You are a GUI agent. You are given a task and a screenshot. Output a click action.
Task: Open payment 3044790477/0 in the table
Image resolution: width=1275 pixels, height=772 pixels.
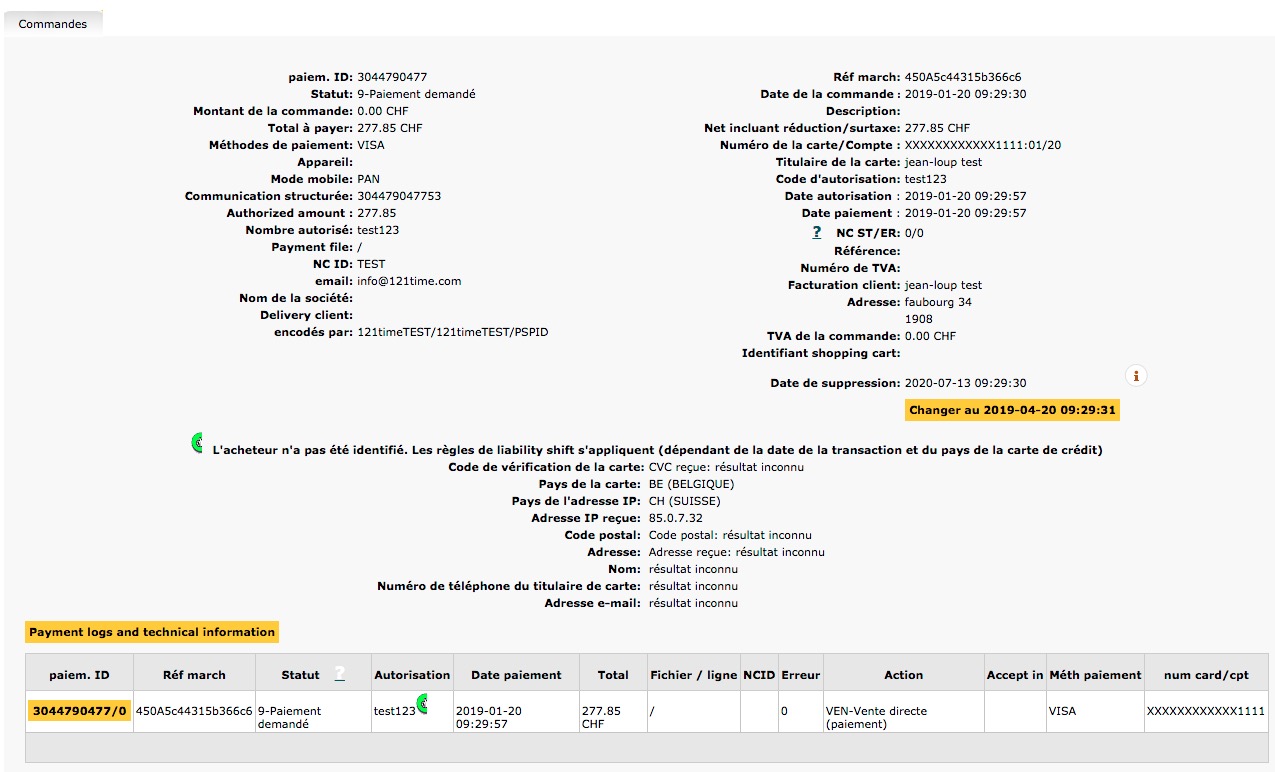click(x=80, y=711)
